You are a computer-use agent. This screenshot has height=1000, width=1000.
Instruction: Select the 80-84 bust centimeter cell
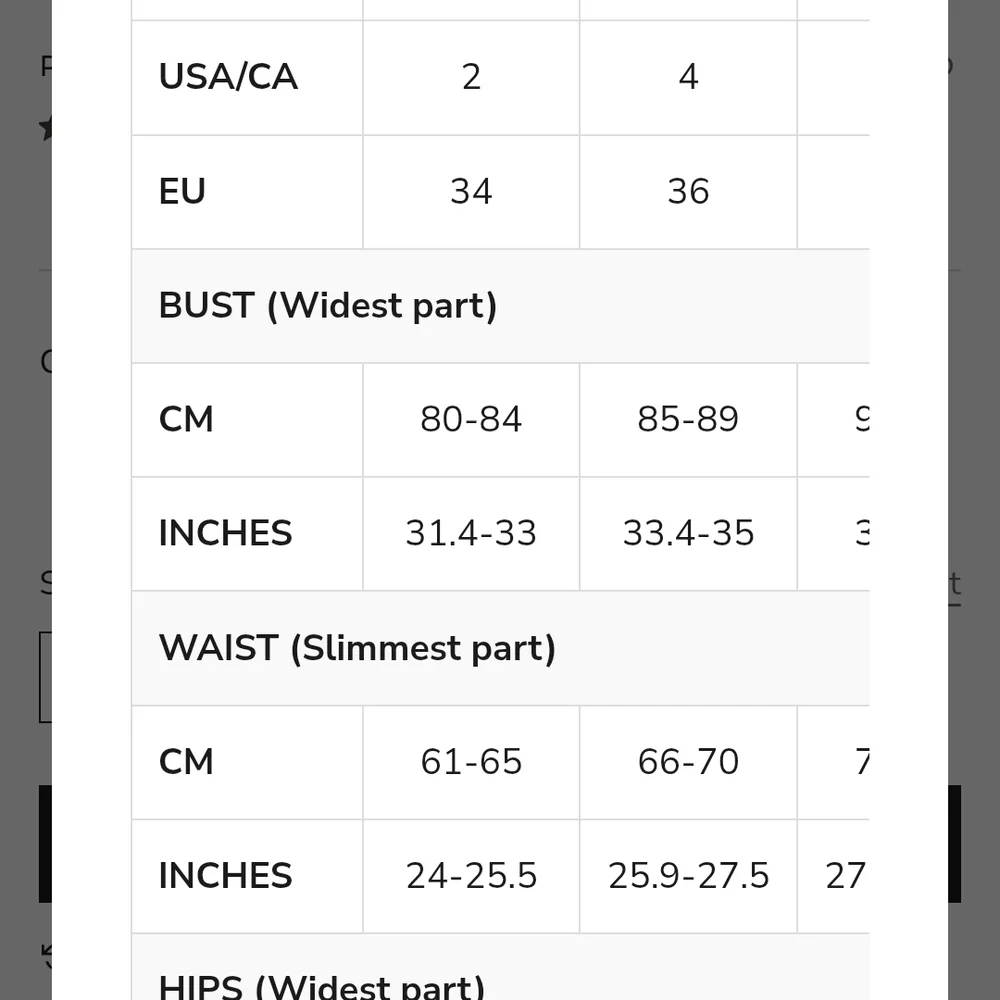pyautogui.click(x=471, y=419)
